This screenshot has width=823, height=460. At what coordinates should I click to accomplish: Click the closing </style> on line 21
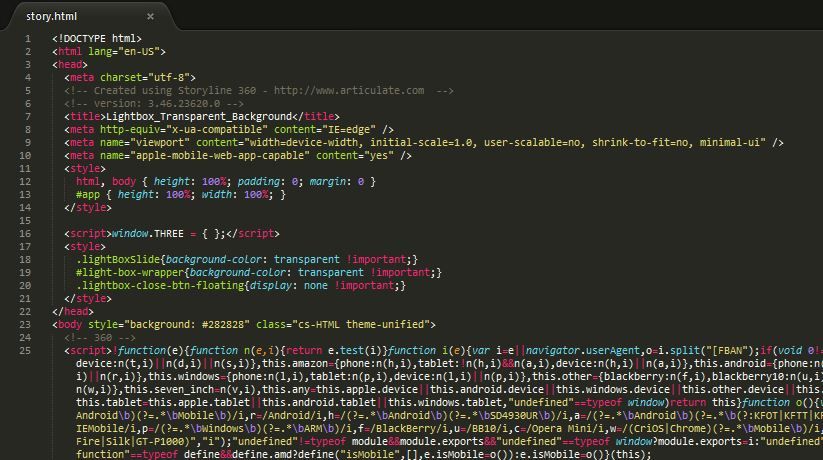point(88,298)
